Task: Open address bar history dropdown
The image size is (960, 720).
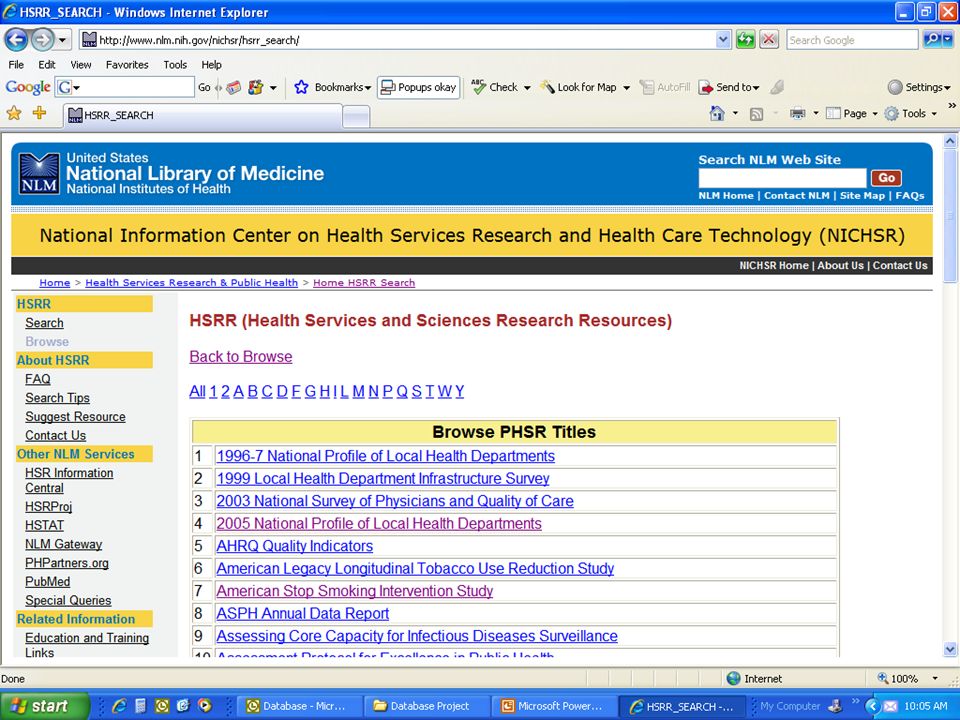Action: 723,40
